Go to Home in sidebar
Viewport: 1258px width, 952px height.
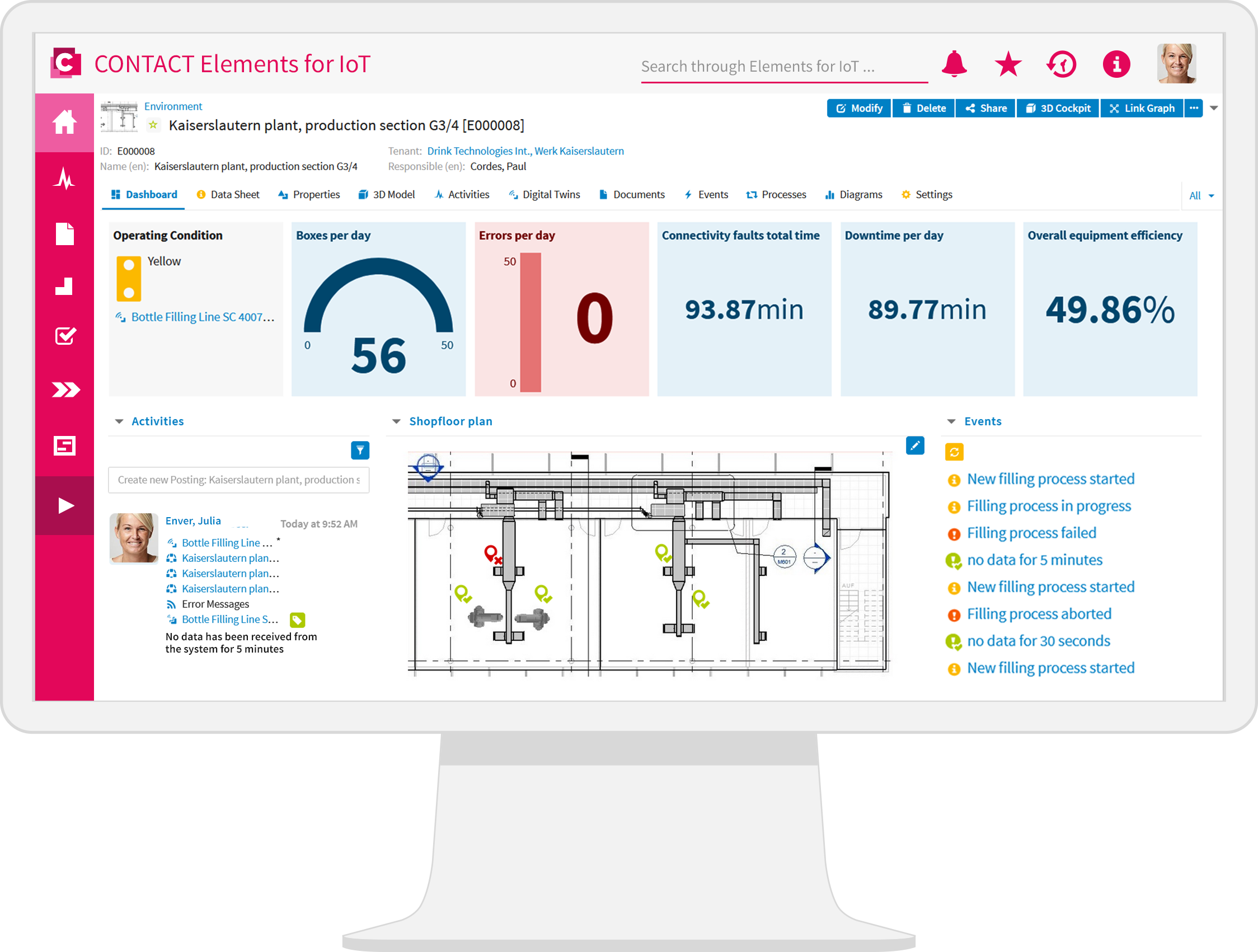pyautogui.click(x=64, y=122)
